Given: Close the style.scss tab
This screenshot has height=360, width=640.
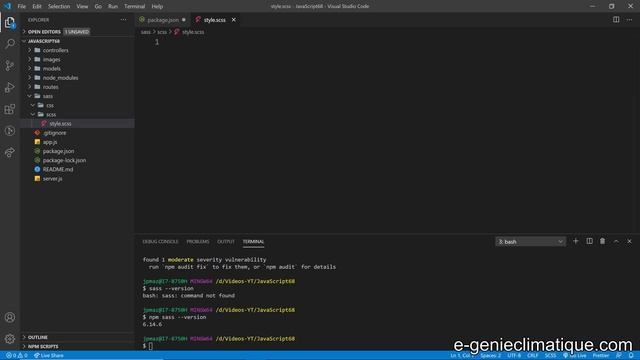Looking at the screenshot, I should click(233, 20).
